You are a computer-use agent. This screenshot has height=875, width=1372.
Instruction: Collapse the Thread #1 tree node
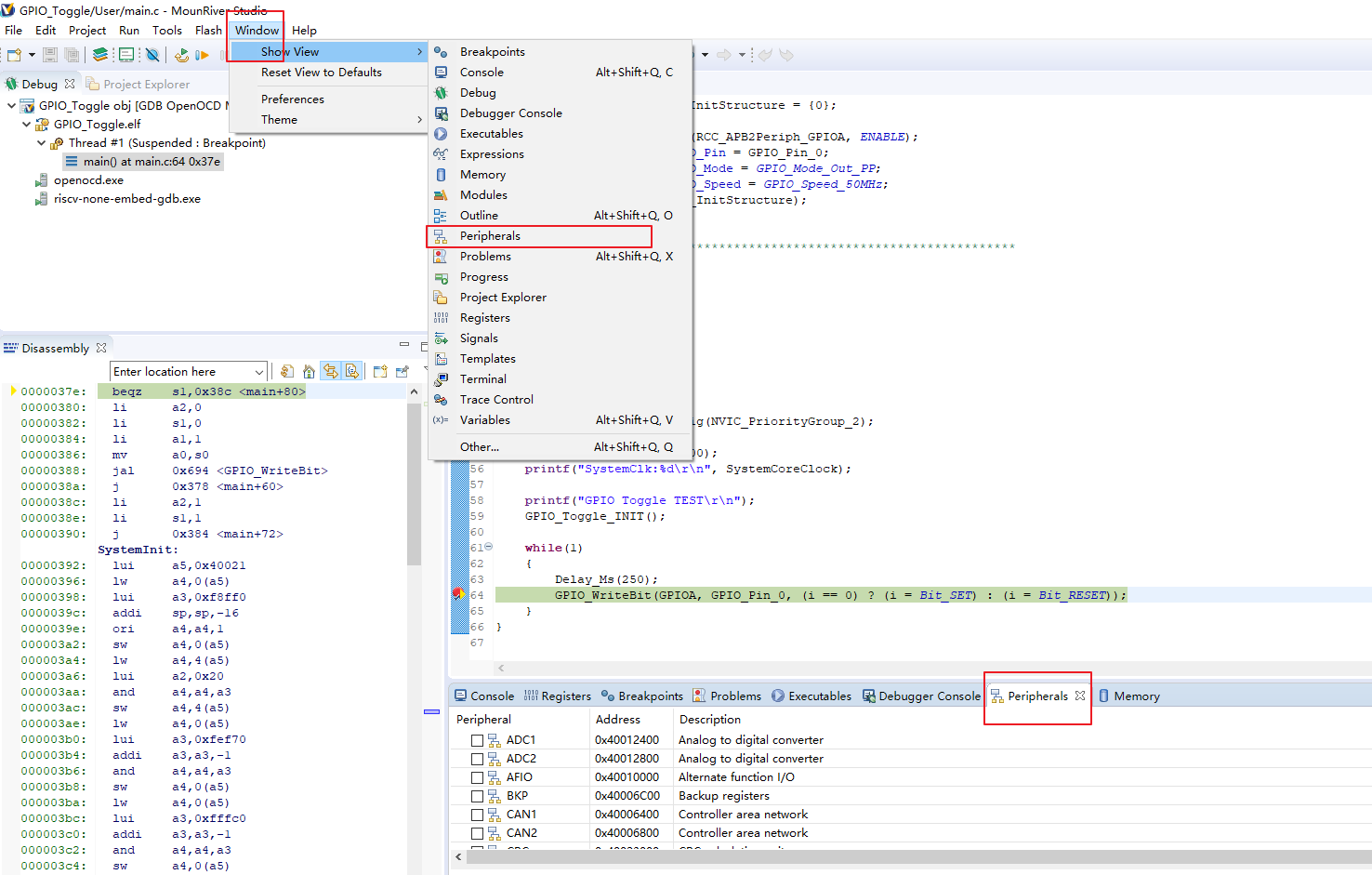pyautogui.click(x=41, y=142)
